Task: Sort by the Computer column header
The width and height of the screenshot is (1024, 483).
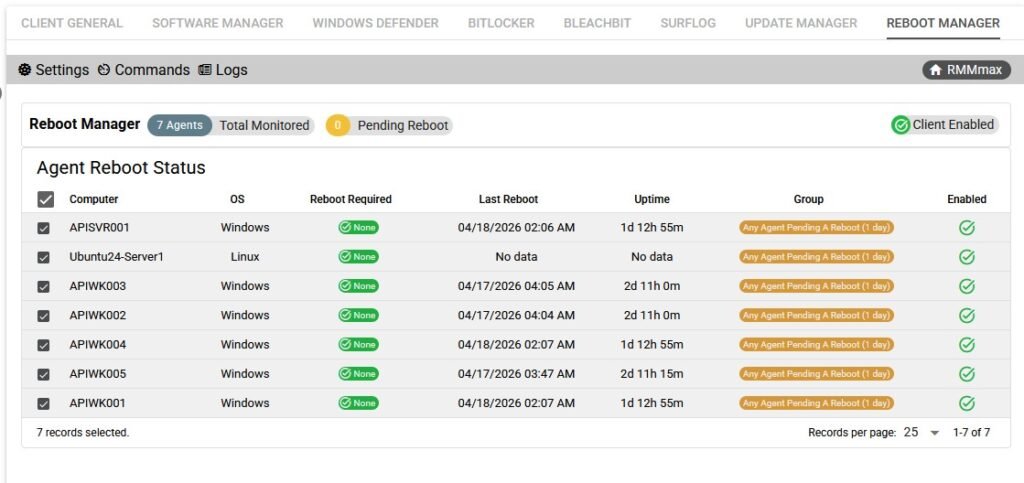Action: click(94, 199)
